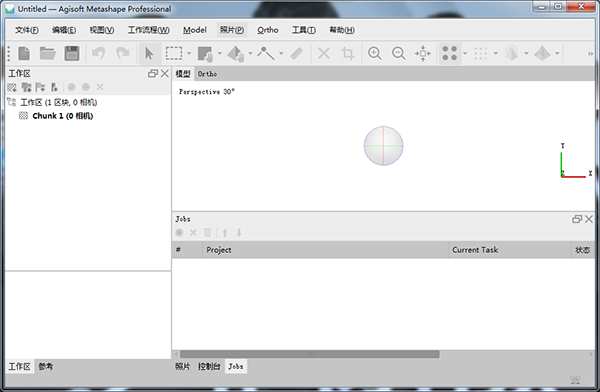The height and width of the screenshot is (392, 600).
Task: Float the 工作区 panel with undock button
Action: click(x=153, y=74)
